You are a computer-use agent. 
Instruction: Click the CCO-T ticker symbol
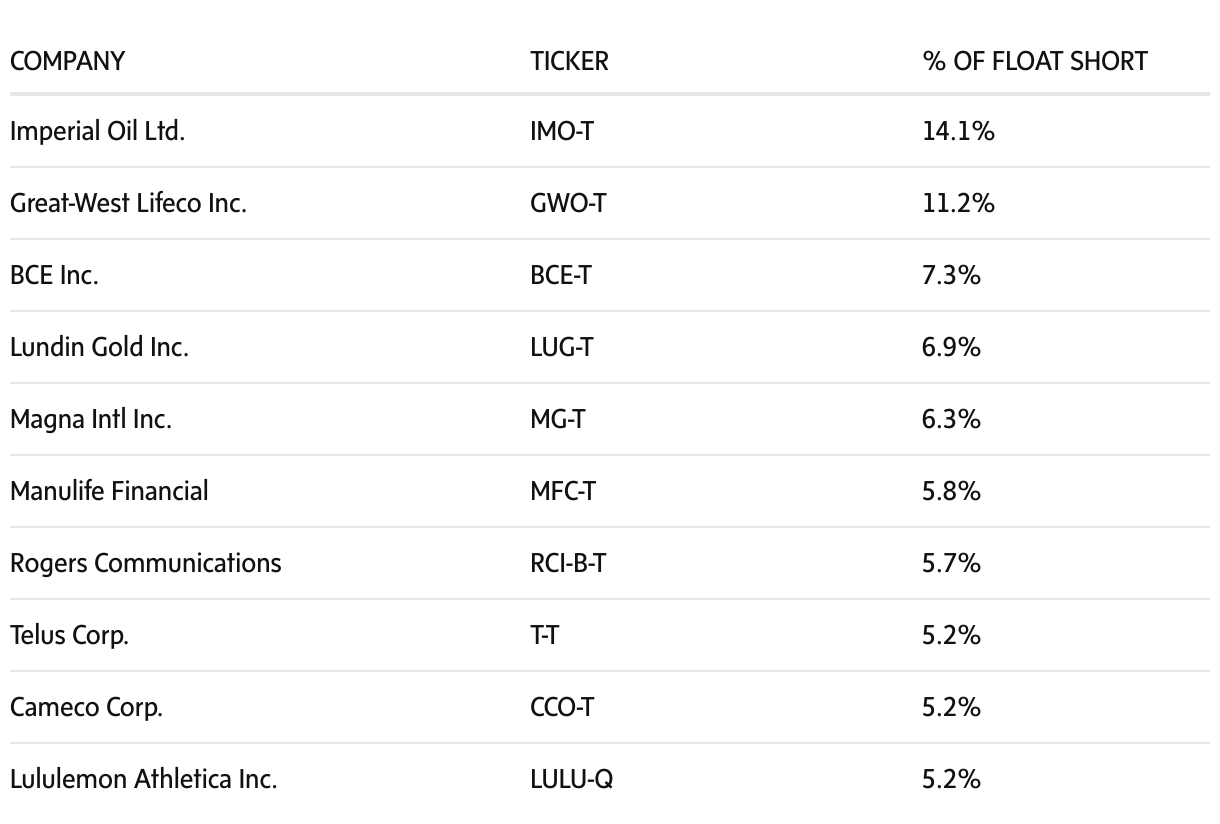(x=562, y=707)
